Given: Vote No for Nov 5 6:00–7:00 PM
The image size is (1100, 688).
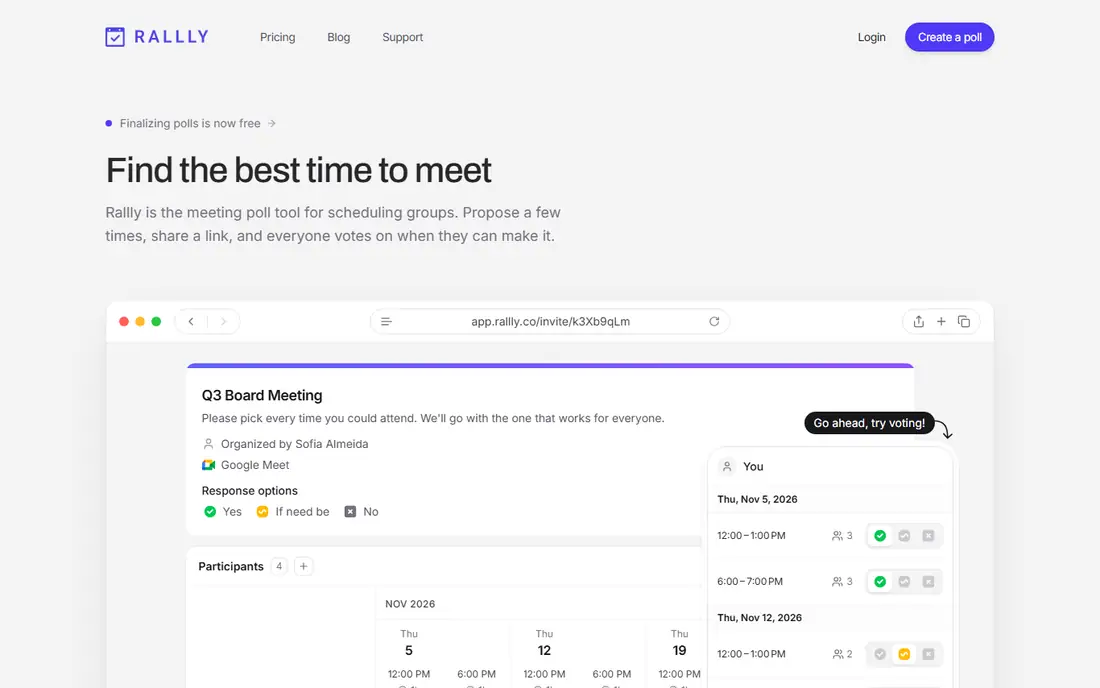Looking at the screenshot, I should coord(928,581).
